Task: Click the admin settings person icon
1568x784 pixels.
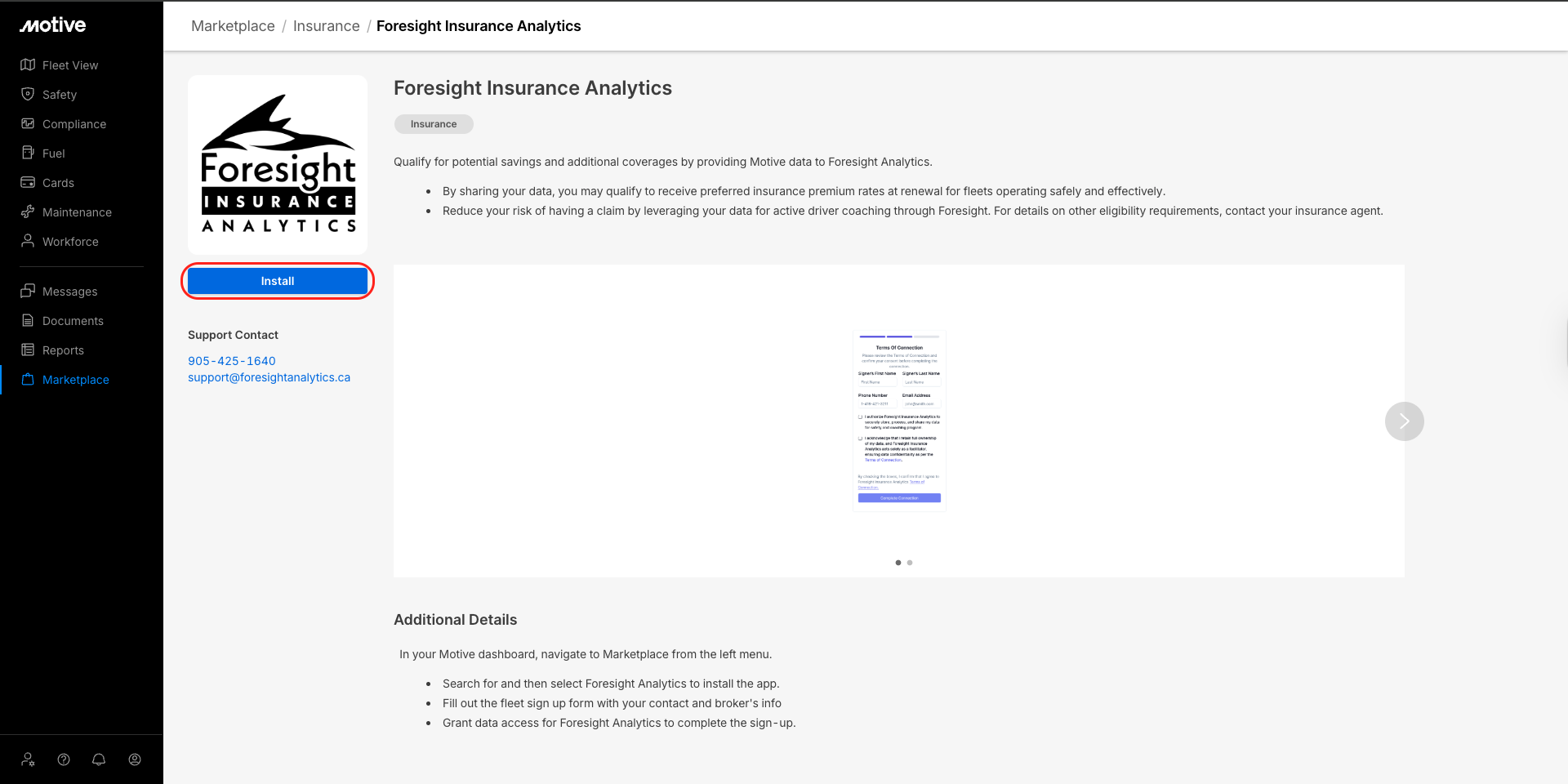Action: coord(29,759)
